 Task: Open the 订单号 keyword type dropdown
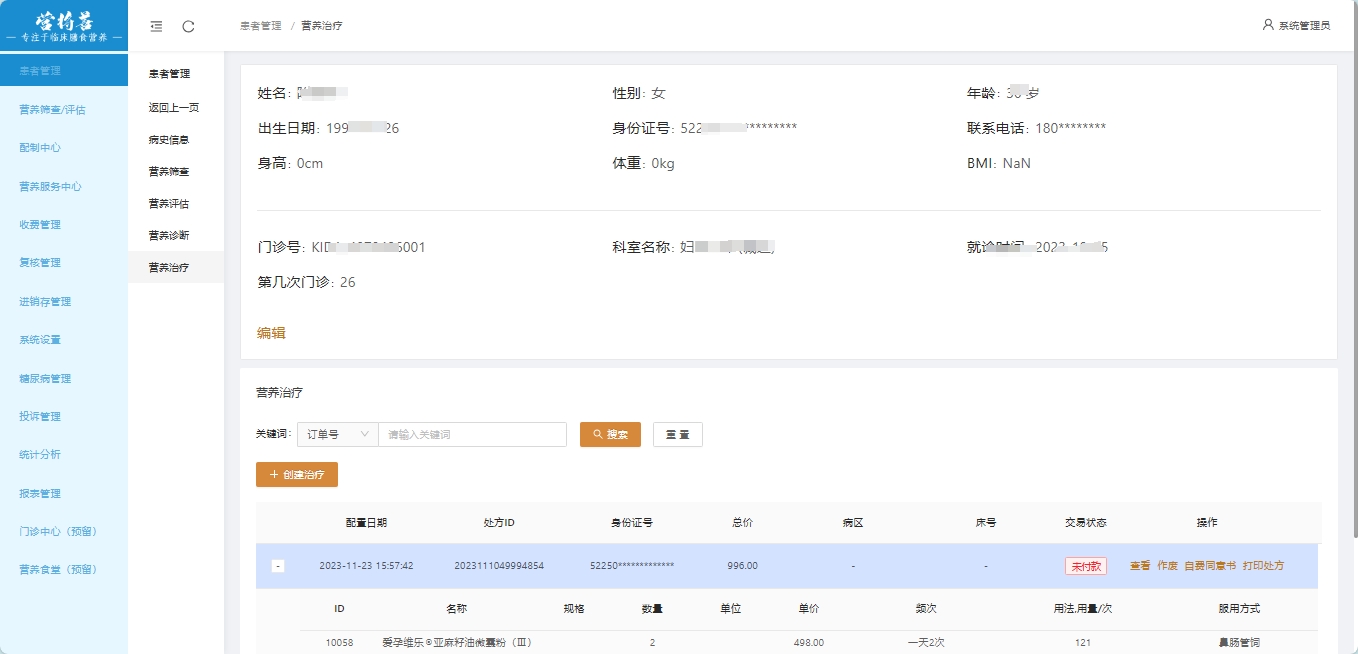pos(337,434)
